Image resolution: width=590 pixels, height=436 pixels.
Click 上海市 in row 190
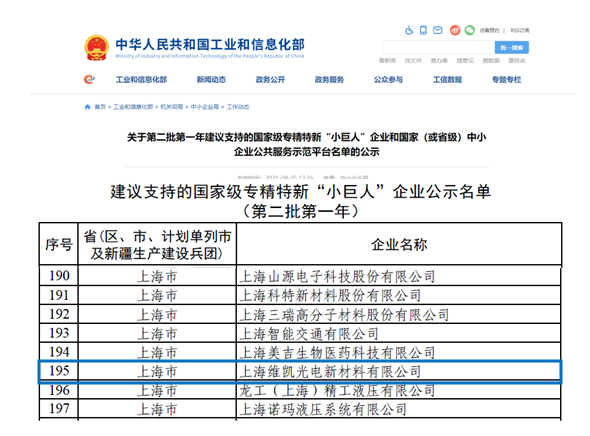[x=157, y=276]
